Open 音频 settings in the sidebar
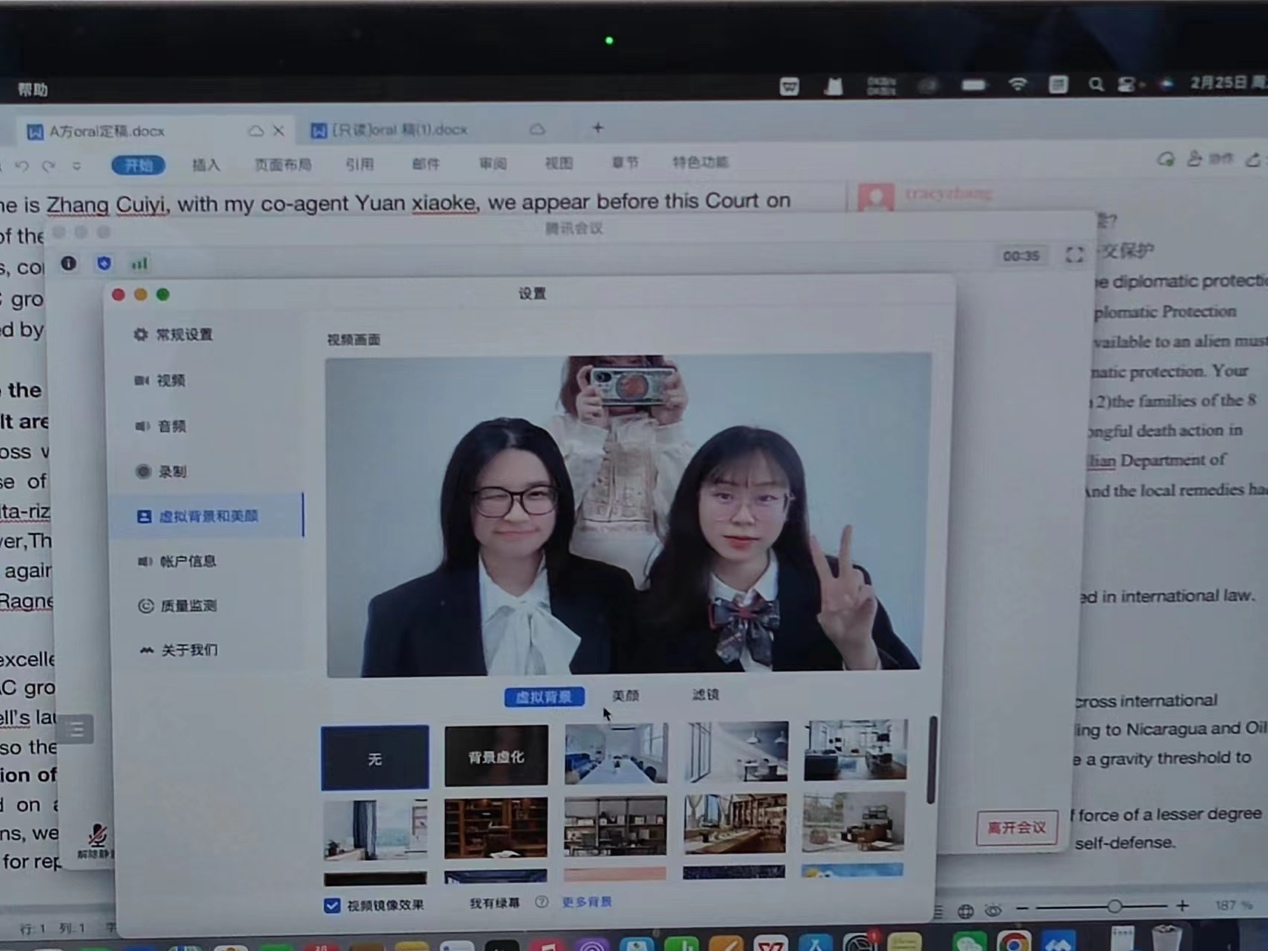The image size is (1268, 951). pos(171,426)
